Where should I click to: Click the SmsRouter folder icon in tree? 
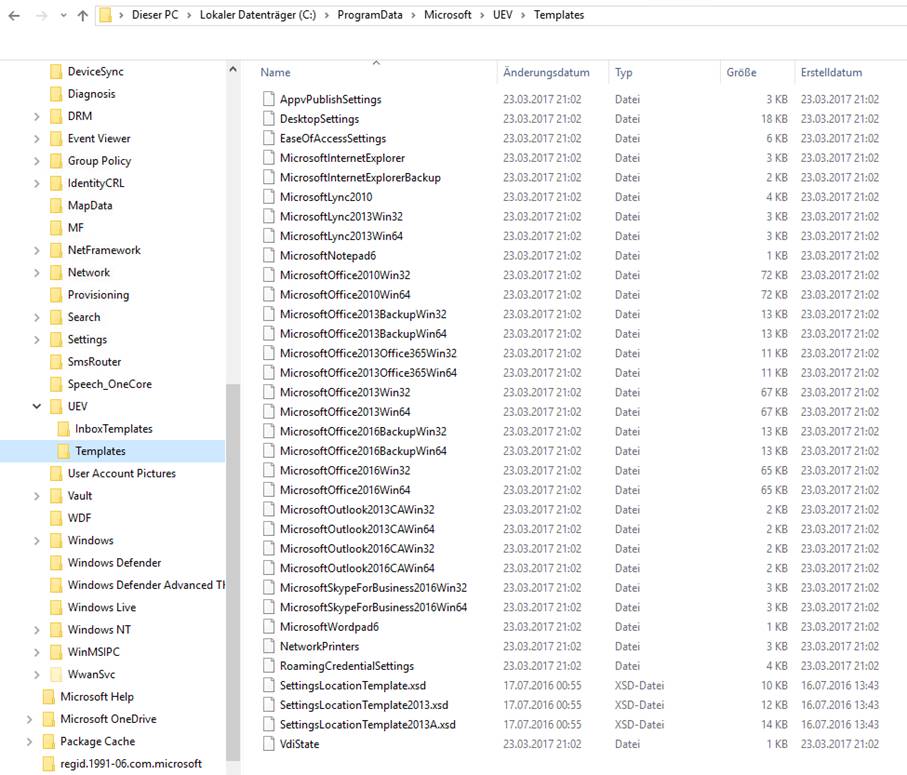click(x=56, y=362)
